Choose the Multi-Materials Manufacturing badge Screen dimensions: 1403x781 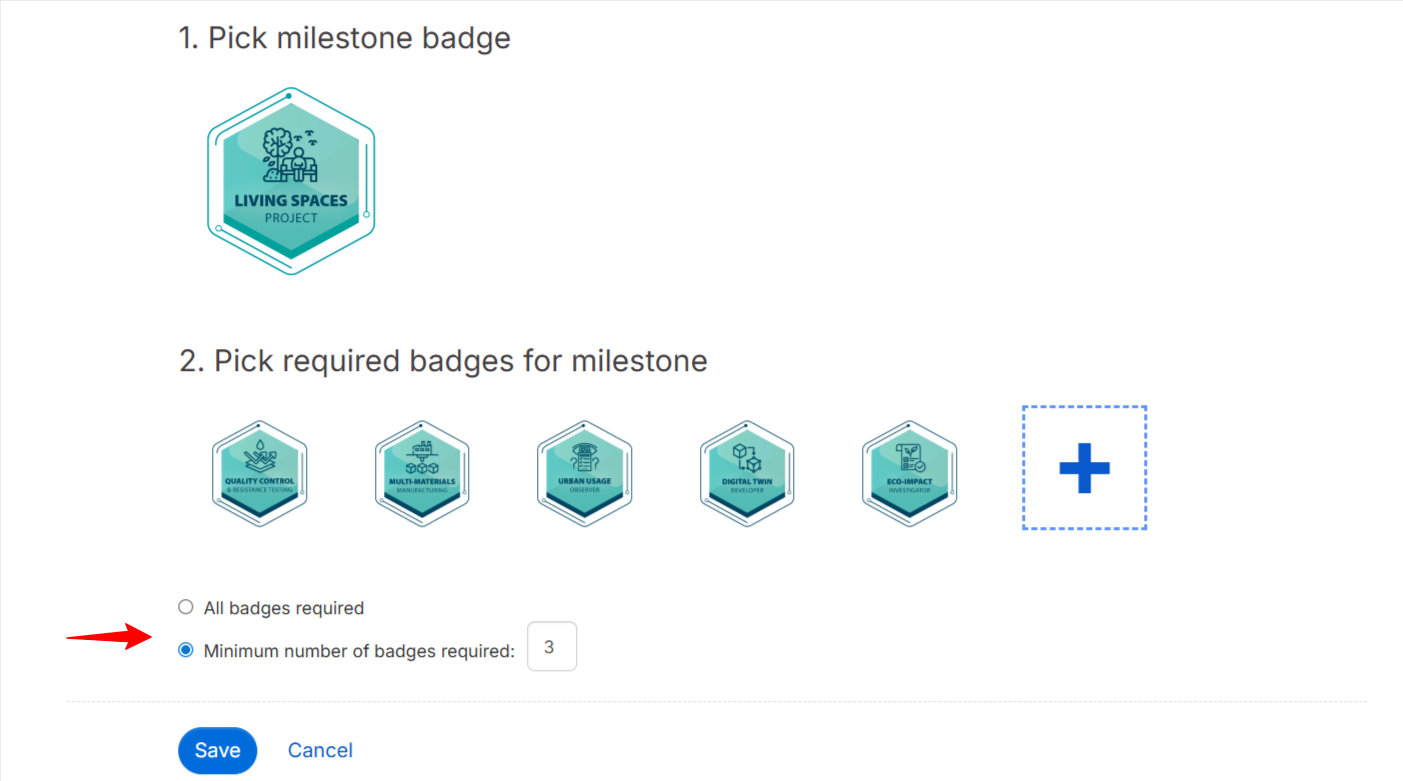(422, 473)
